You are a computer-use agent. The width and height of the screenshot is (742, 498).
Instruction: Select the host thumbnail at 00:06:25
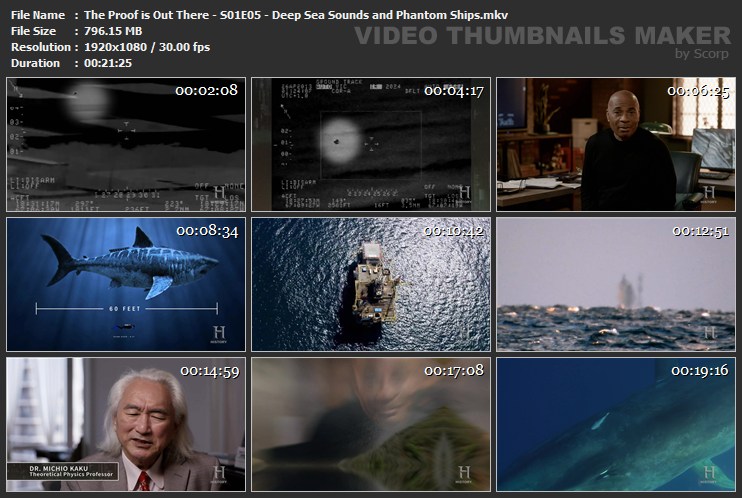tap(616, 144)
